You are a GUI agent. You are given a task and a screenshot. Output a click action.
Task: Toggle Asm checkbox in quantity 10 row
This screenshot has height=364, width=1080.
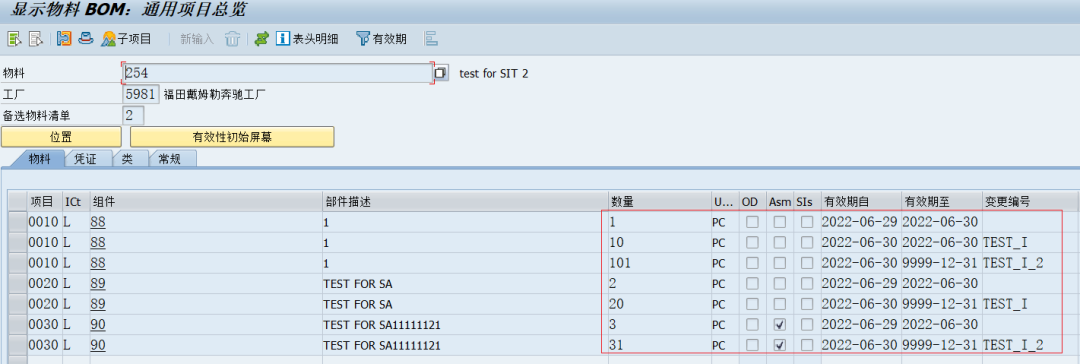[x=780, y=243]
